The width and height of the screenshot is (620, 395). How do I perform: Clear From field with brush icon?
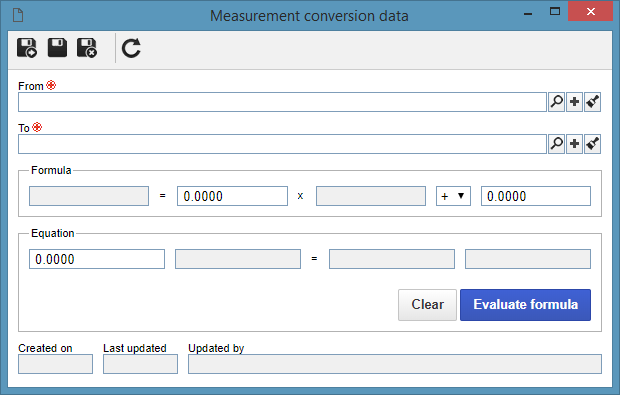pyautogui.click(x=592, y=102)
